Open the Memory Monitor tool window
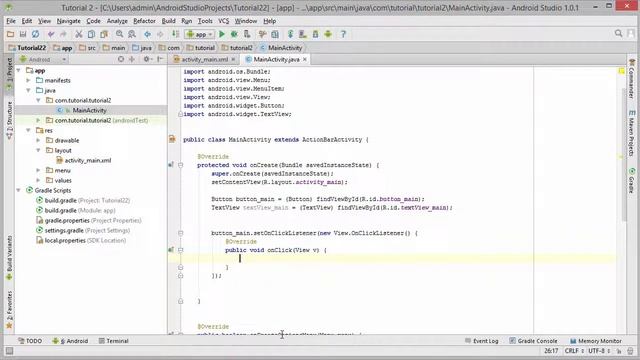This screenshot has height=360, width=640. 596,341
